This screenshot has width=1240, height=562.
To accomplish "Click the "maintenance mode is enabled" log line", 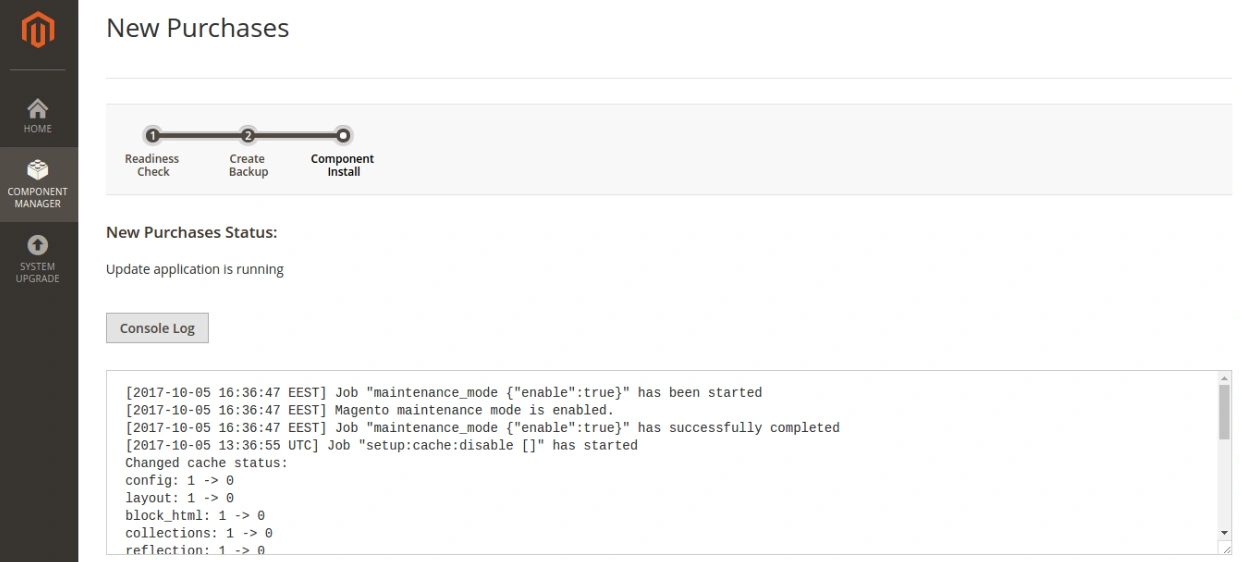I will click(x=369, y=410).
